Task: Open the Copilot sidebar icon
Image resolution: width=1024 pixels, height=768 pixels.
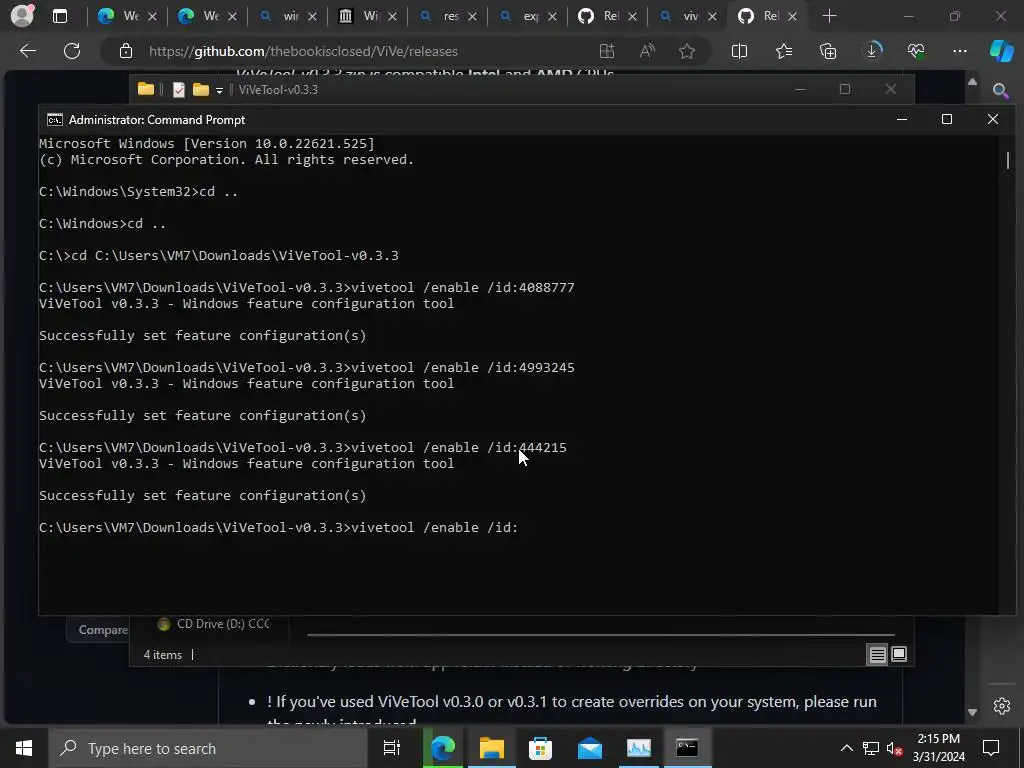Action: click(x=1001, y=51)
